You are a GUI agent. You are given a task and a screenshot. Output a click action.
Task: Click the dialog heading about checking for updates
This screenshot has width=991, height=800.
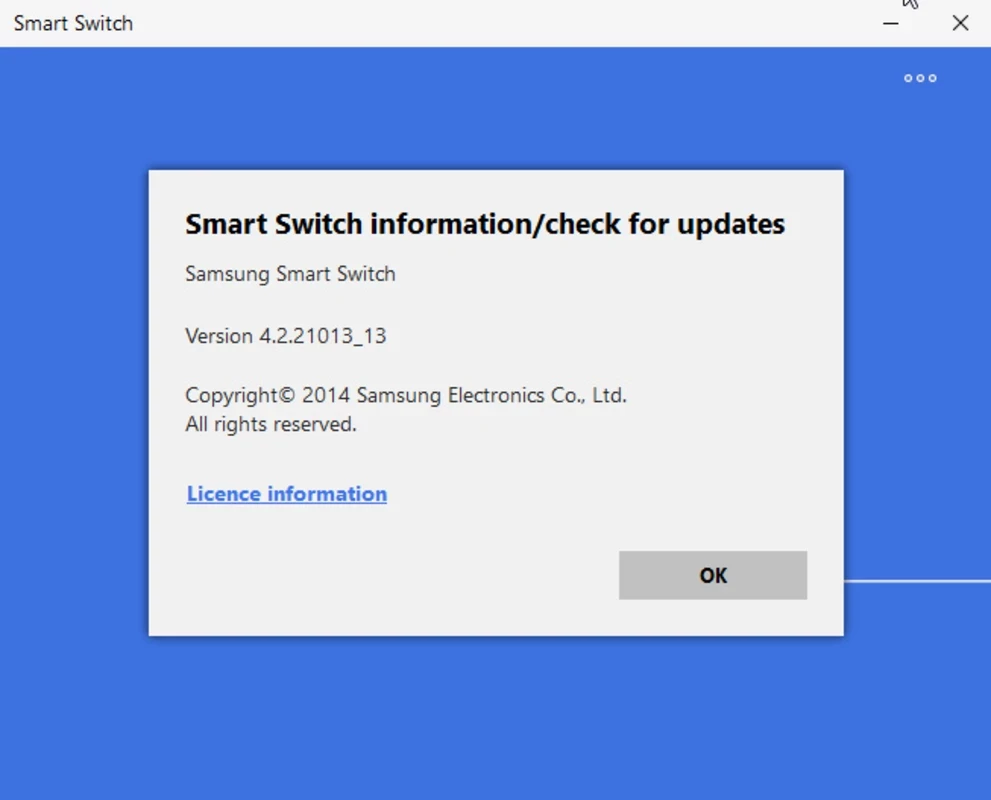(x=485, y=224)
